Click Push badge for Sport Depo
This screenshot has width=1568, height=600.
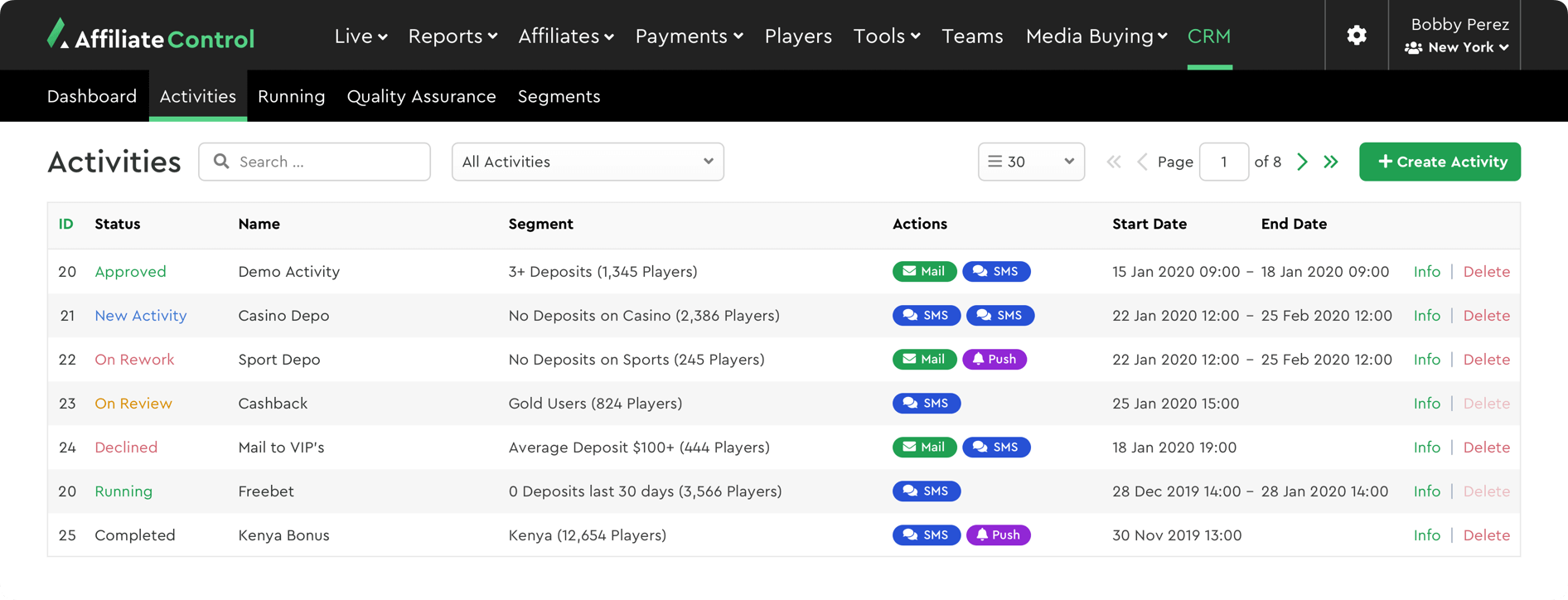[x=994, y=360]
